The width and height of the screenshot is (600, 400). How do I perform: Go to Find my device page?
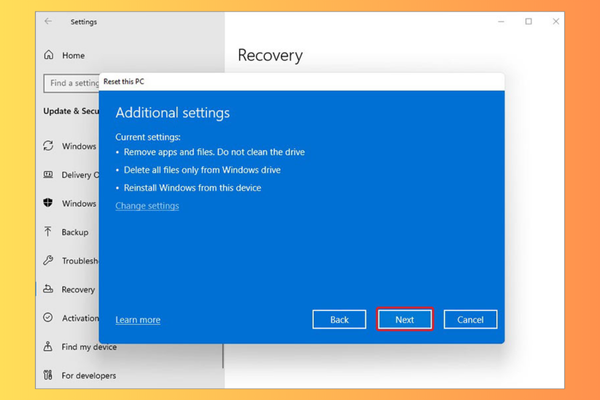(x=89, y=347)
